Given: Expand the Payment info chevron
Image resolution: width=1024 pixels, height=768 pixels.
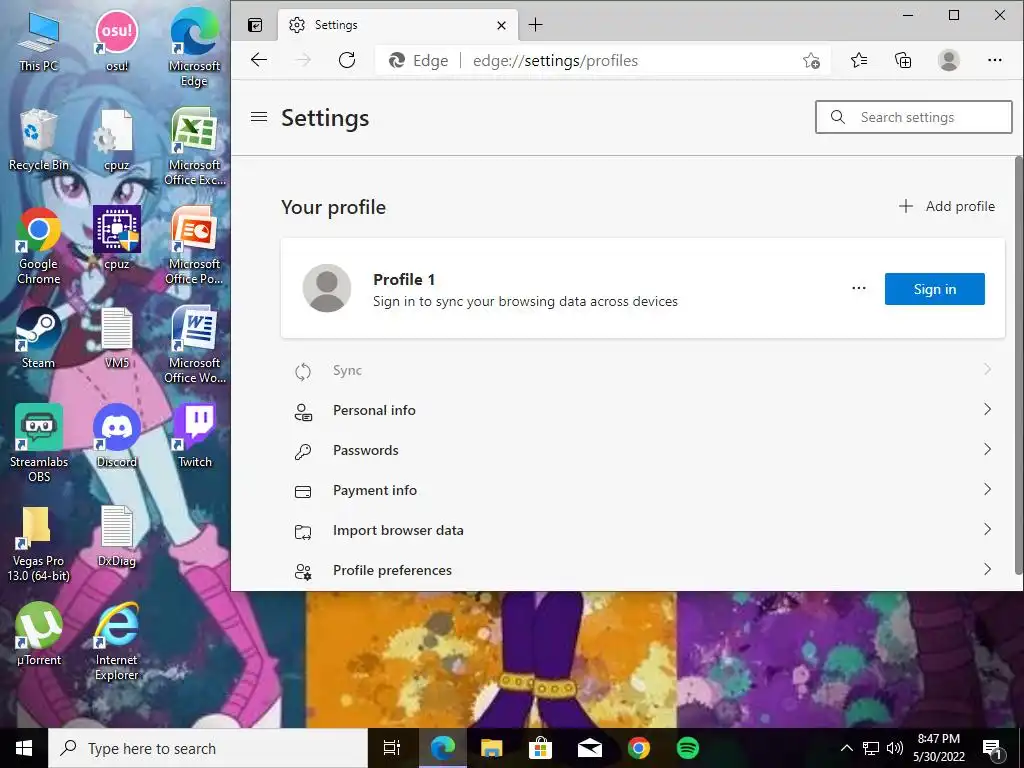Looking at the screenshot, I should (x=987, y=489).
